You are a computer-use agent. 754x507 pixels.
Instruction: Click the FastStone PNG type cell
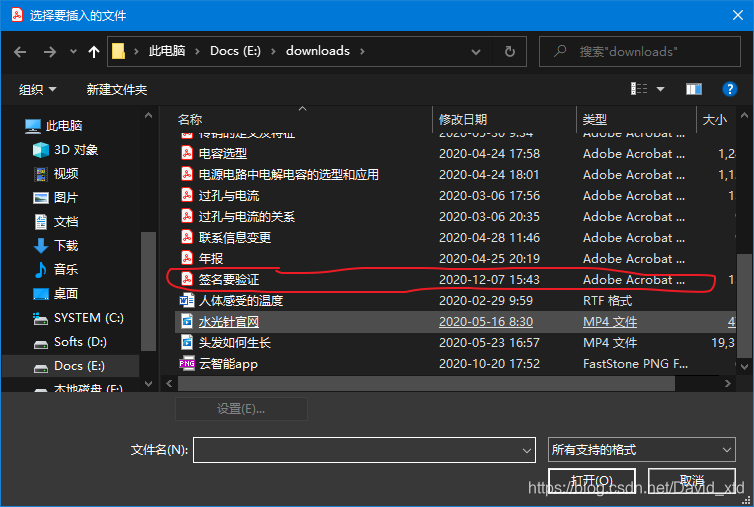tap(635, 364)
